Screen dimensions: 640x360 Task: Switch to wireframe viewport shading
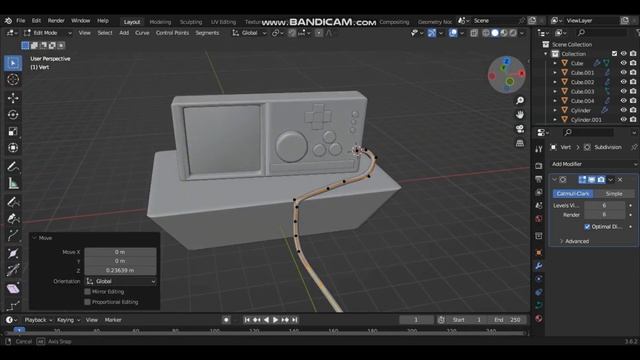[486, 33]
